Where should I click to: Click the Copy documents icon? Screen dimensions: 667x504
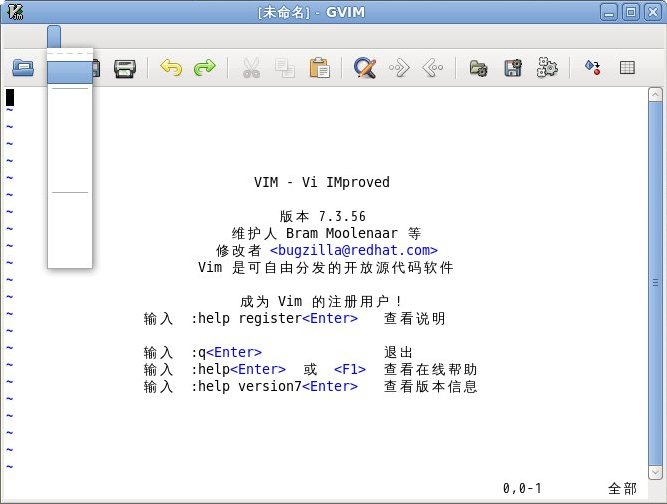pyautogui.click(x=285, y=68)
